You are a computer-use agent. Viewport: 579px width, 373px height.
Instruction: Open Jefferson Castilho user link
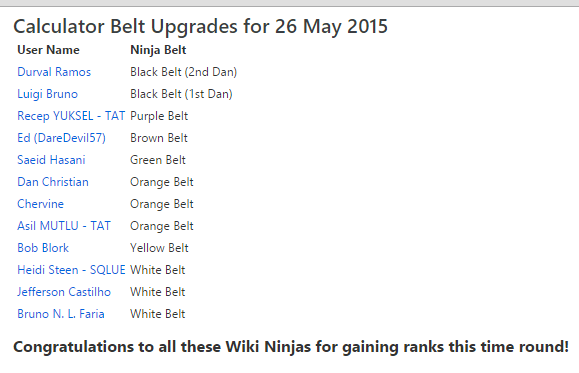click(64, 292)
